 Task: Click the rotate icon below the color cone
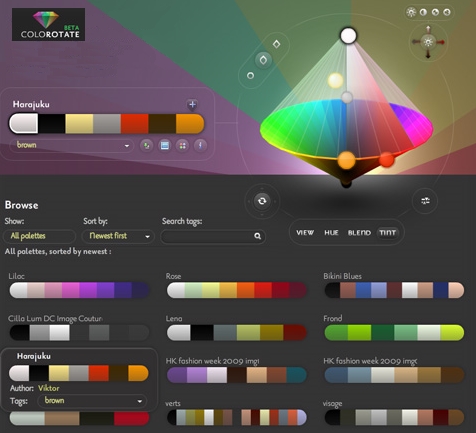point(262,201)
